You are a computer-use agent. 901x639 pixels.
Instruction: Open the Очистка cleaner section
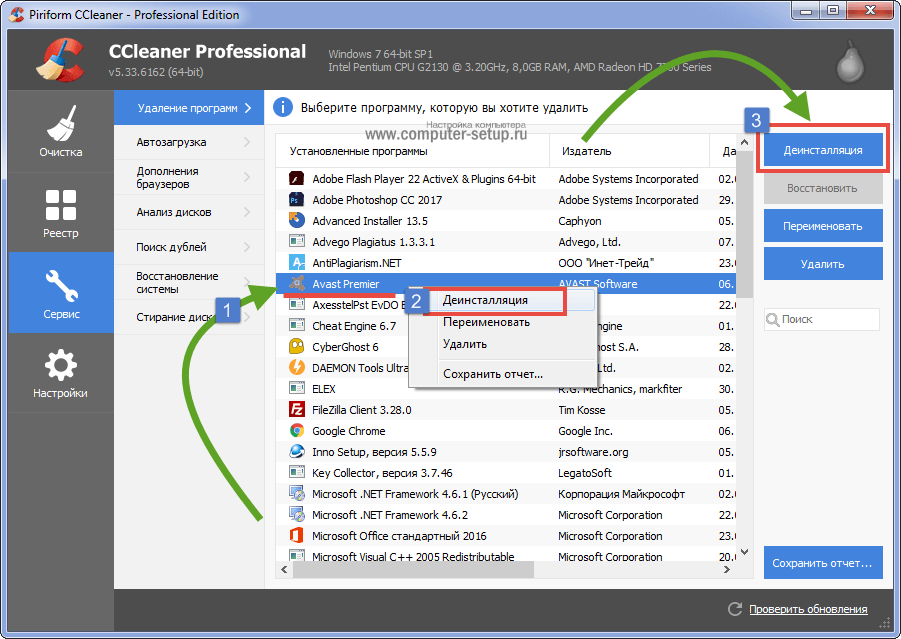[x=61, y=132]
